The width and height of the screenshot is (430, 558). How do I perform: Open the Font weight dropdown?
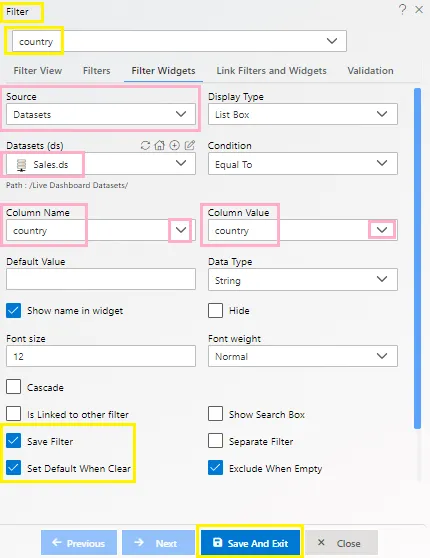tap(303, 356)
